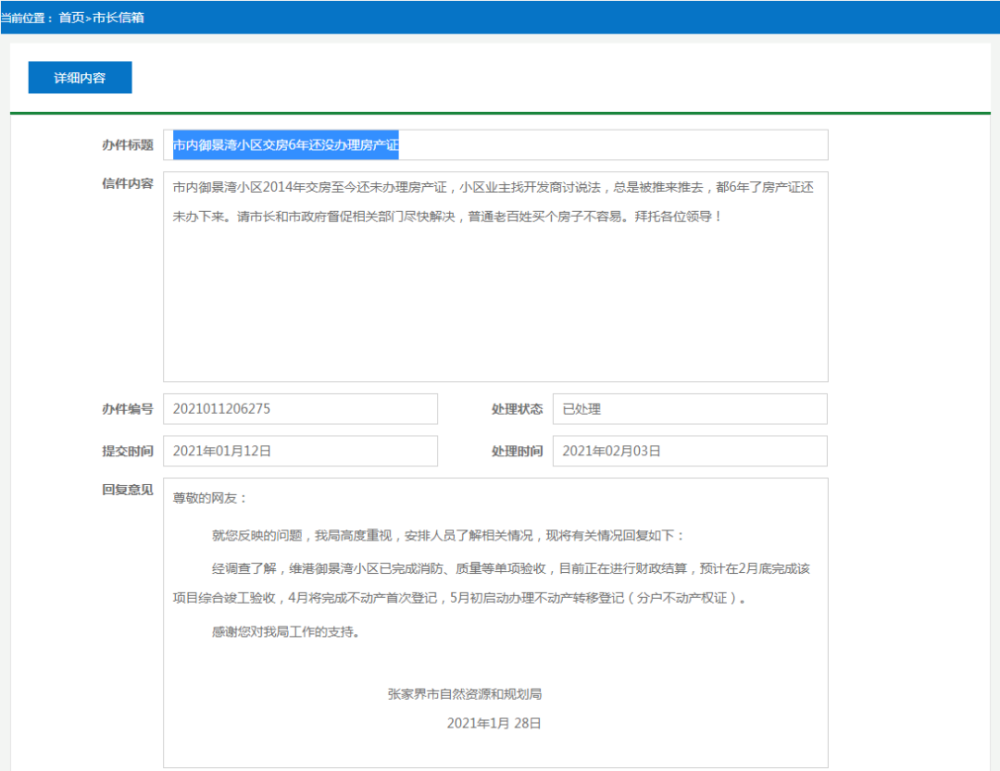This screenshot has height=771, width=1000.
Task: Click the reply line starting 经调查了解
Action: 511,568
